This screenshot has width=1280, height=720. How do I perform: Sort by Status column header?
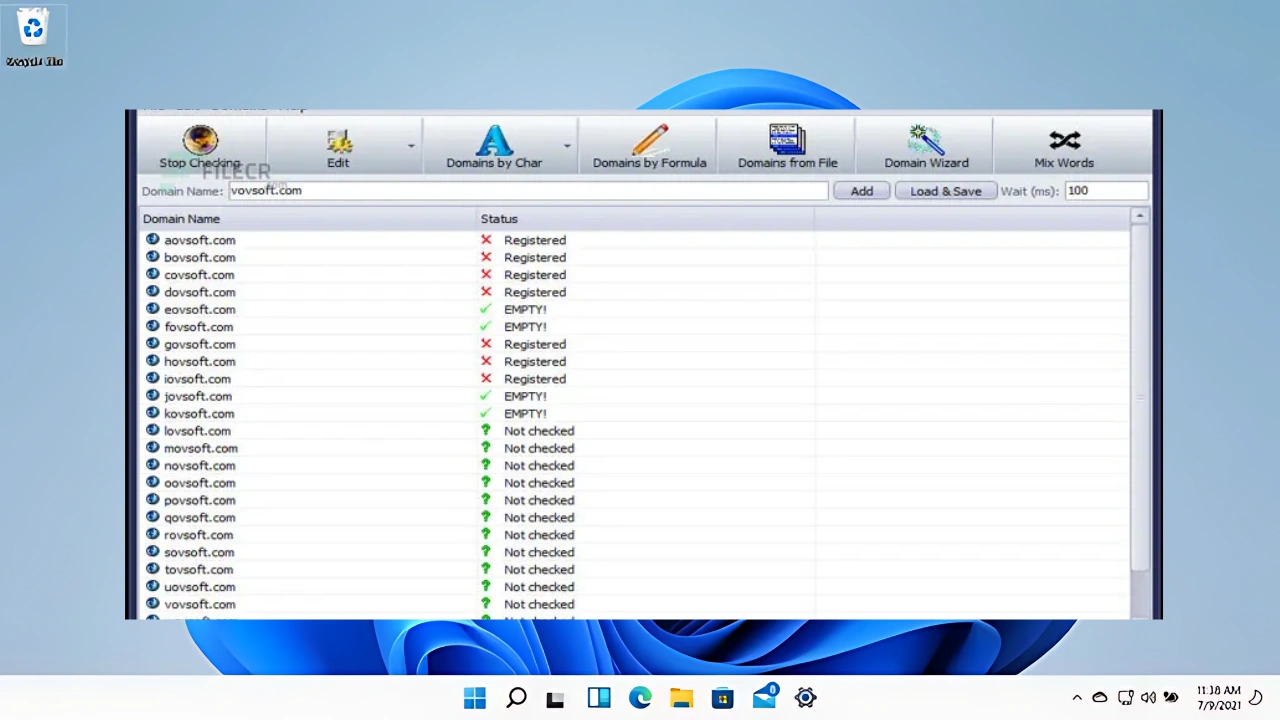pos(645,218)
